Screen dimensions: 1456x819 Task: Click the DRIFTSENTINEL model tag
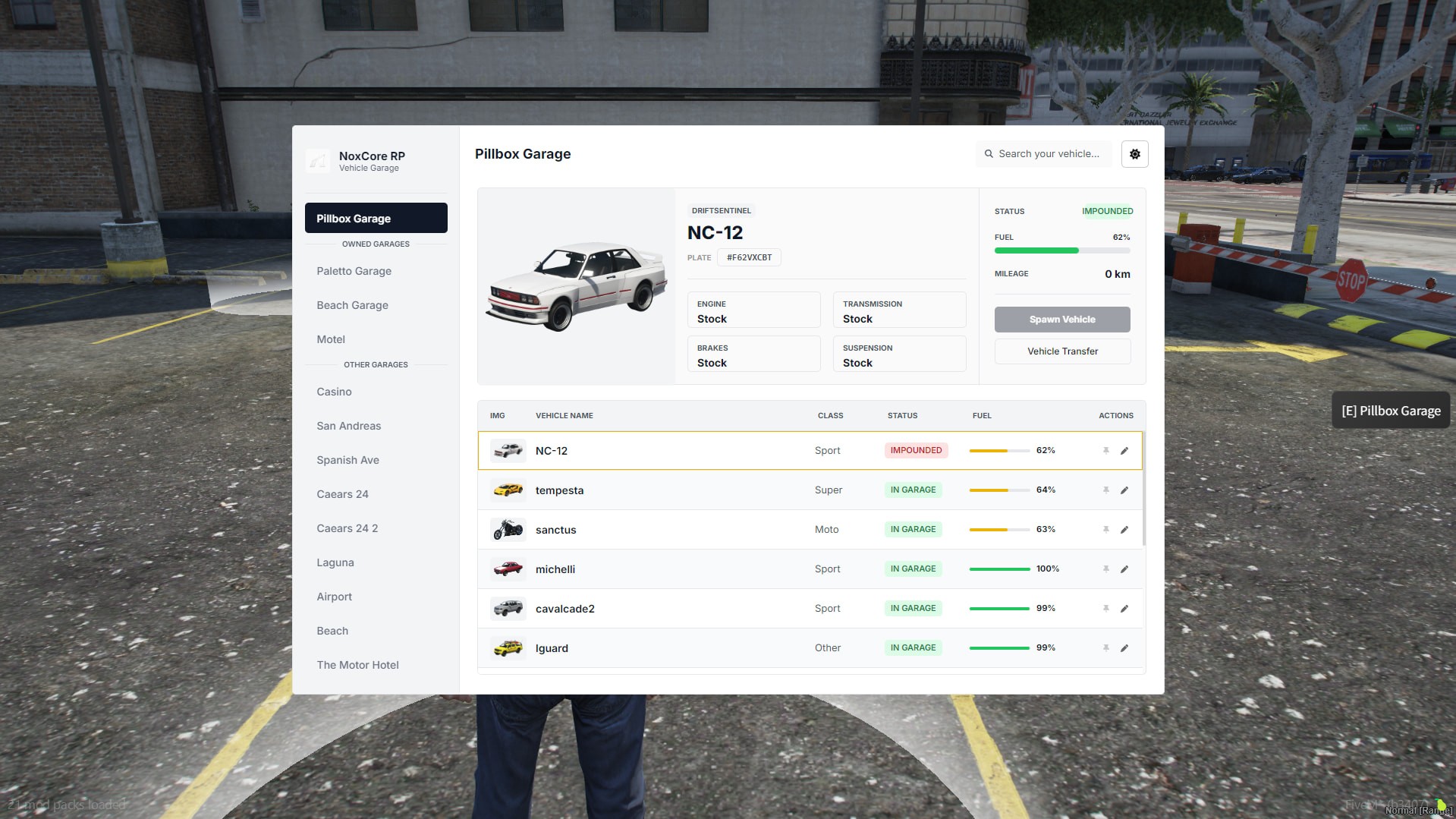[721, 211]
